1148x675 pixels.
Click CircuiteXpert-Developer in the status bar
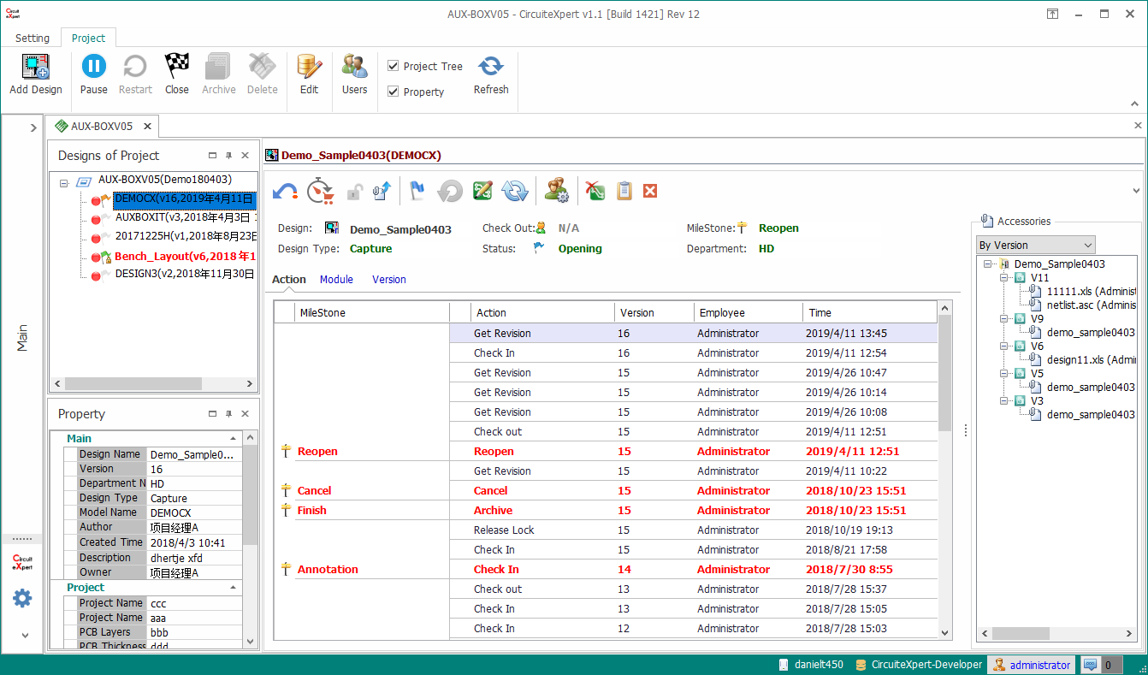pyautogui.click(x=919, y=665)
